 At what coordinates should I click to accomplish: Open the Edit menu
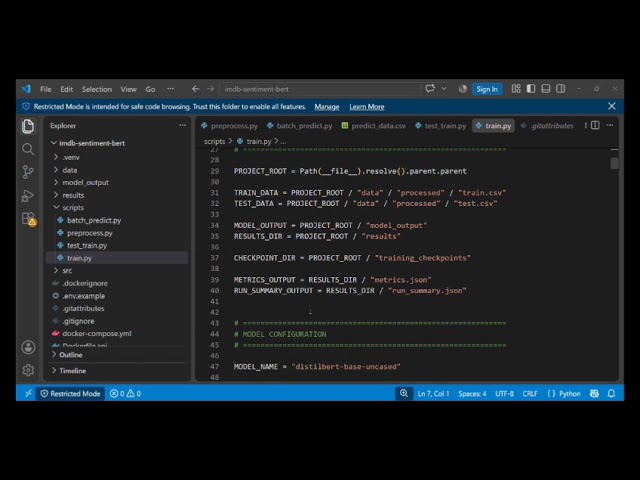(67, 89)
